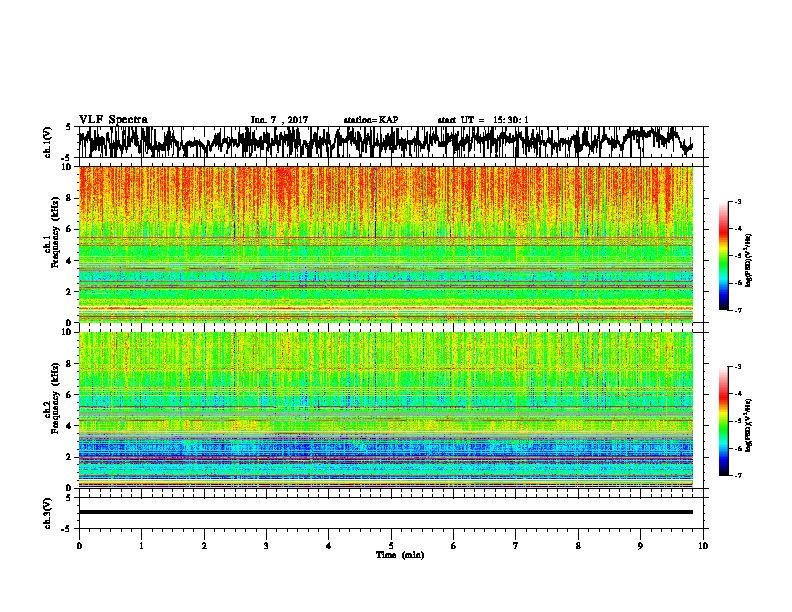The image size is (792, 612).
Task: Click the ch.1 voltage waveform trace
Action: pos(385,142)
